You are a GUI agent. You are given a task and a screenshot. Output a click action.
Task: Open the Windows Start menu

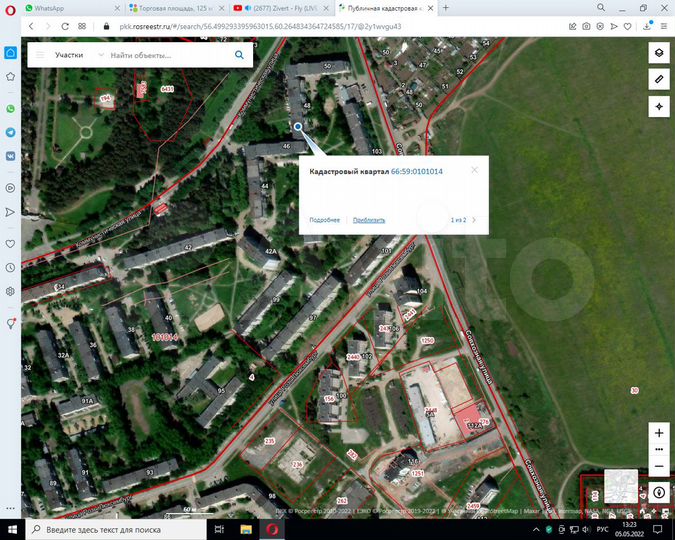tap(12, 529)
